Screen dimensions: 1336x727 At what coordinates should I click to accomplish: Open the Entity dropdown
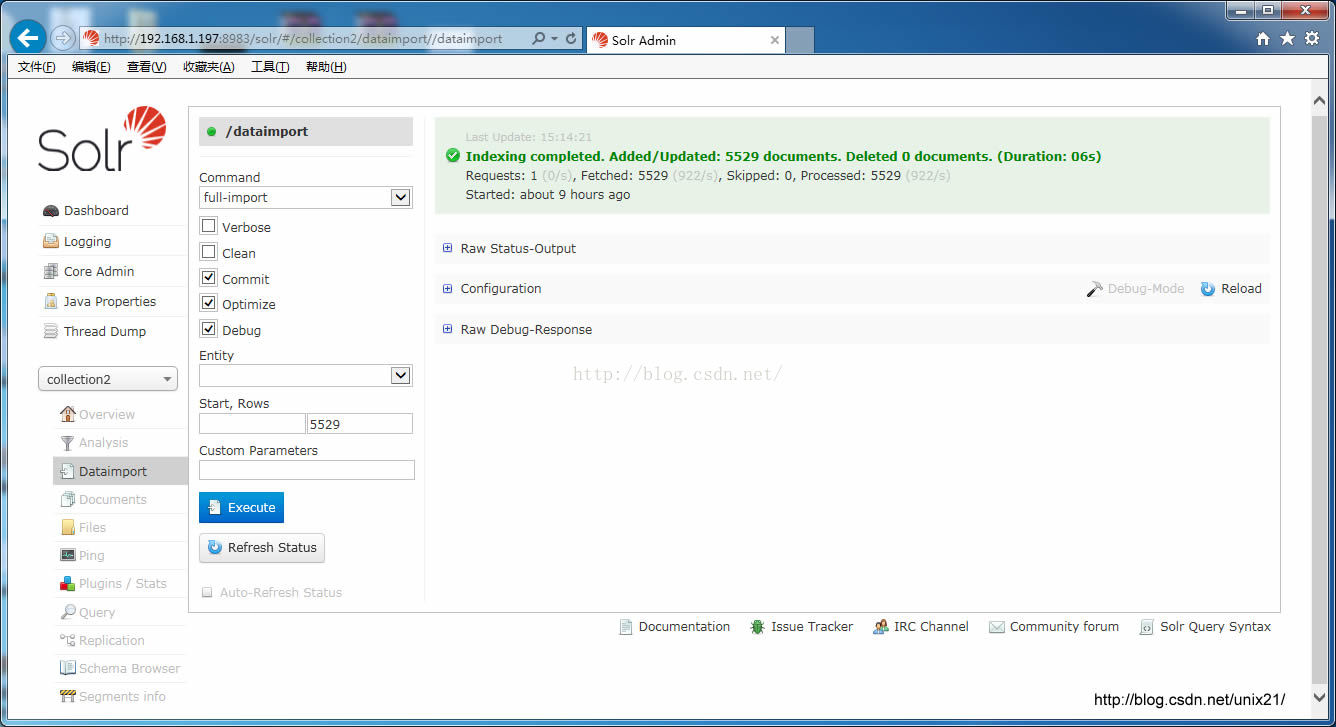coord(305,375)
